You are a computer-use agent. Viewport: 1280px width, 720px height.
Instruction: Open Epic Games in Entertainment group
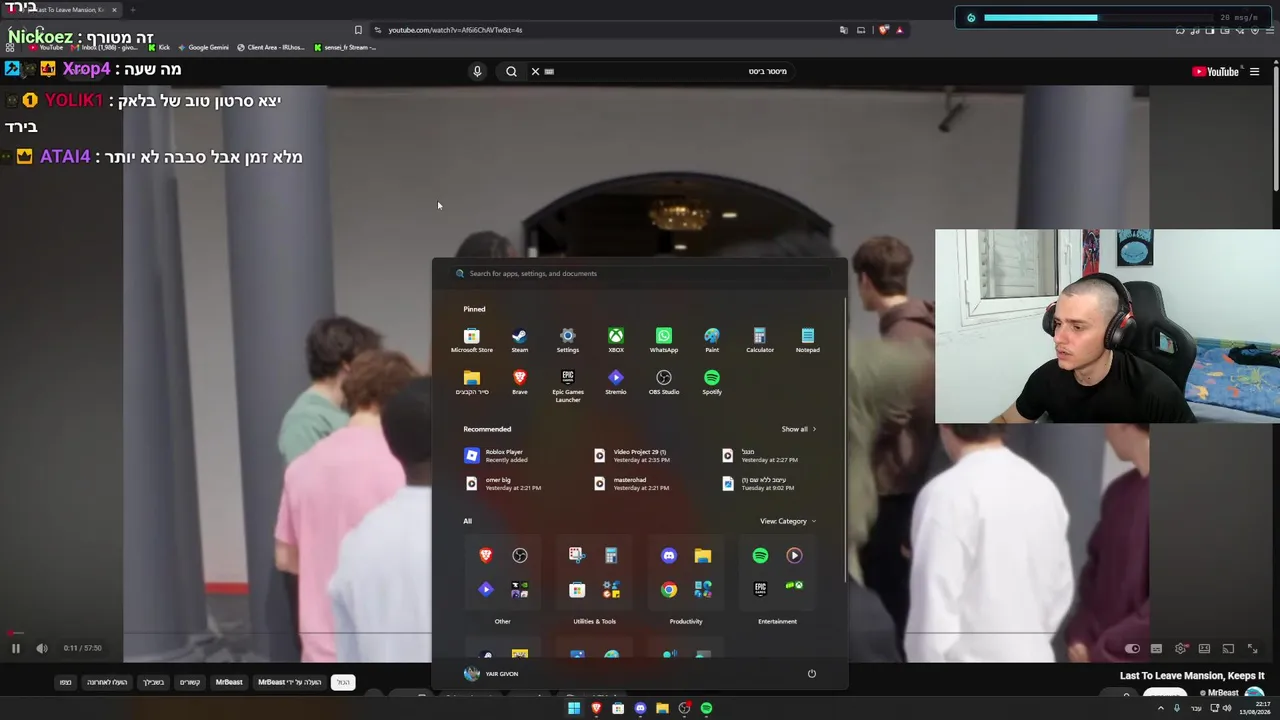click(760, 589)
